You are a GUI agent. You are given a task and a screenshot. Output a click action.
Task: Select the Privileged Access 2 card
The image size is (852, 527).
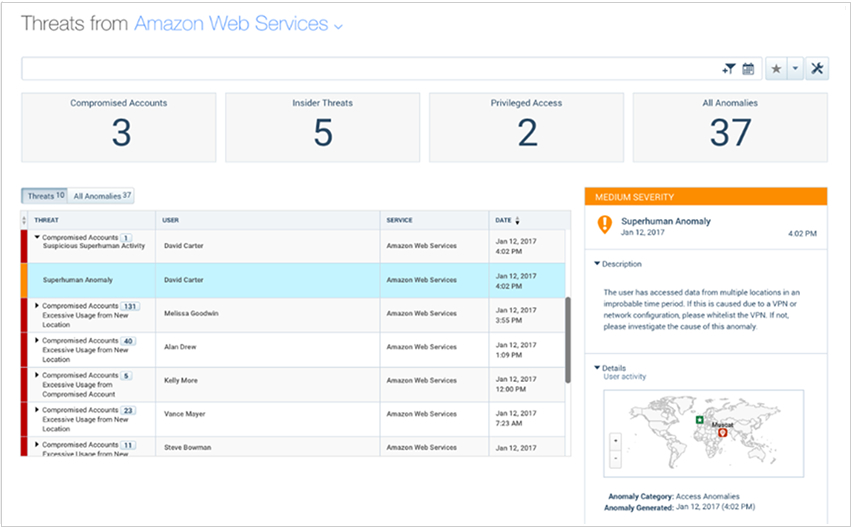pos(527,128)
